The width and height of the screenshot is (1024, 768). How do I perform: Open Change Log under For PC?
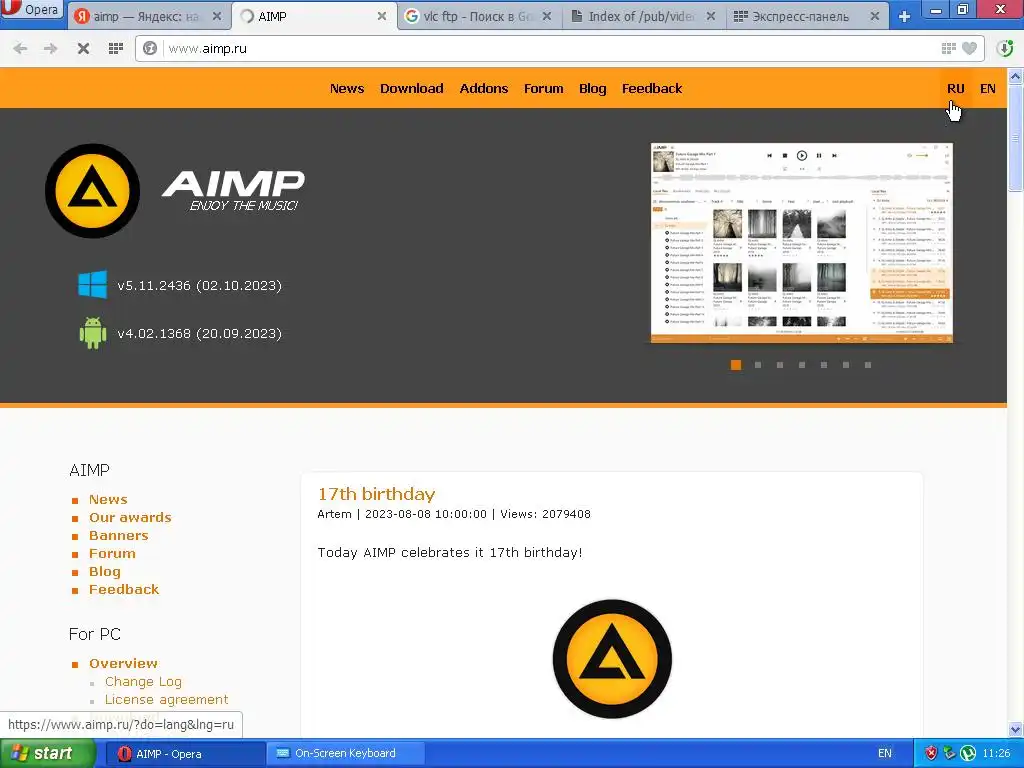[x=143, y=681]
